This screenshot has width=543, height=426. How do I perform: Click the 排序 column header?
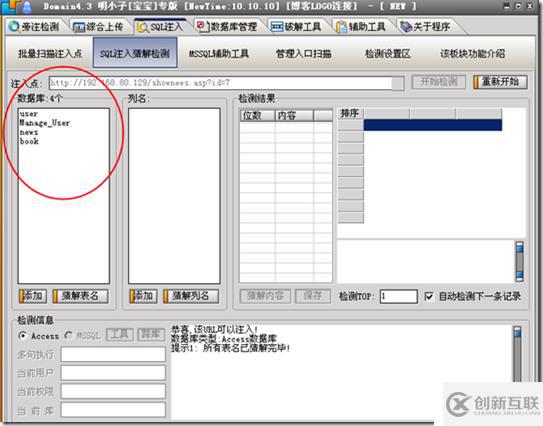point(350,113)
